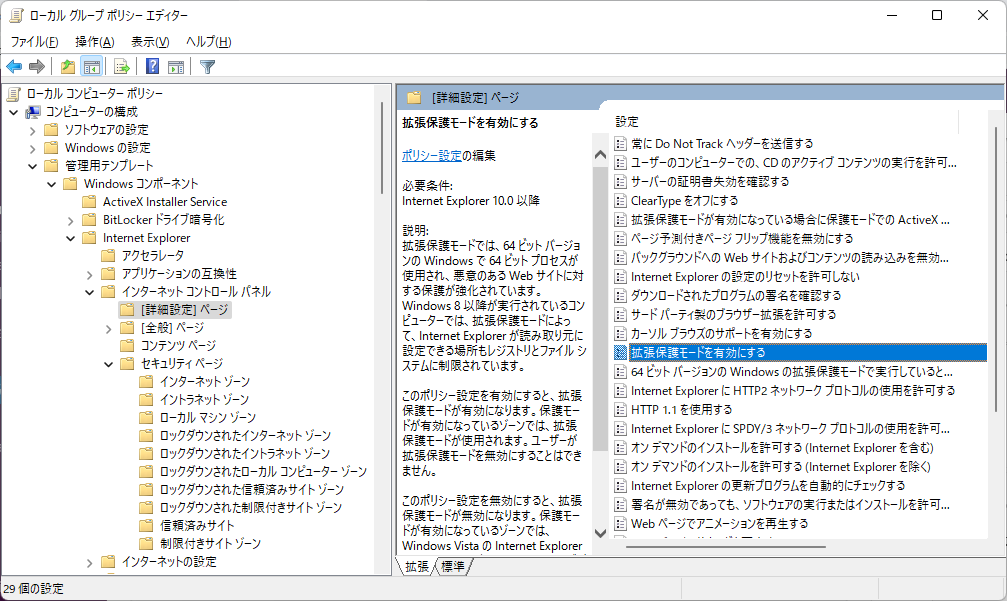Open the 操作(A) menu
The image size is (1007, 601).
pyautogui.click(x=94, y=42)
